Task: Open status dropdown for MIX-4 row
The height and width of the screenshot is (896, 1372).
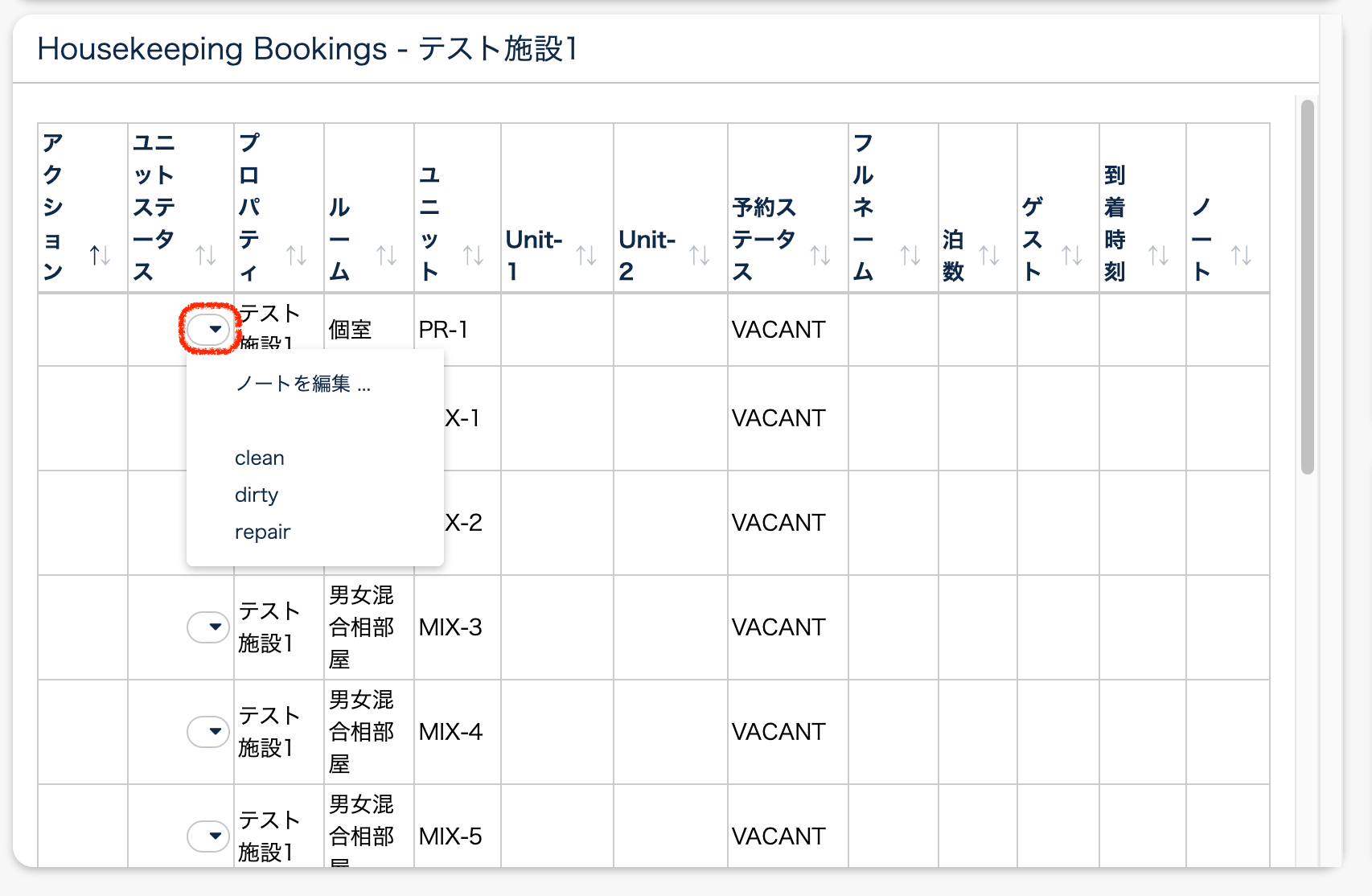Action: 208,731
